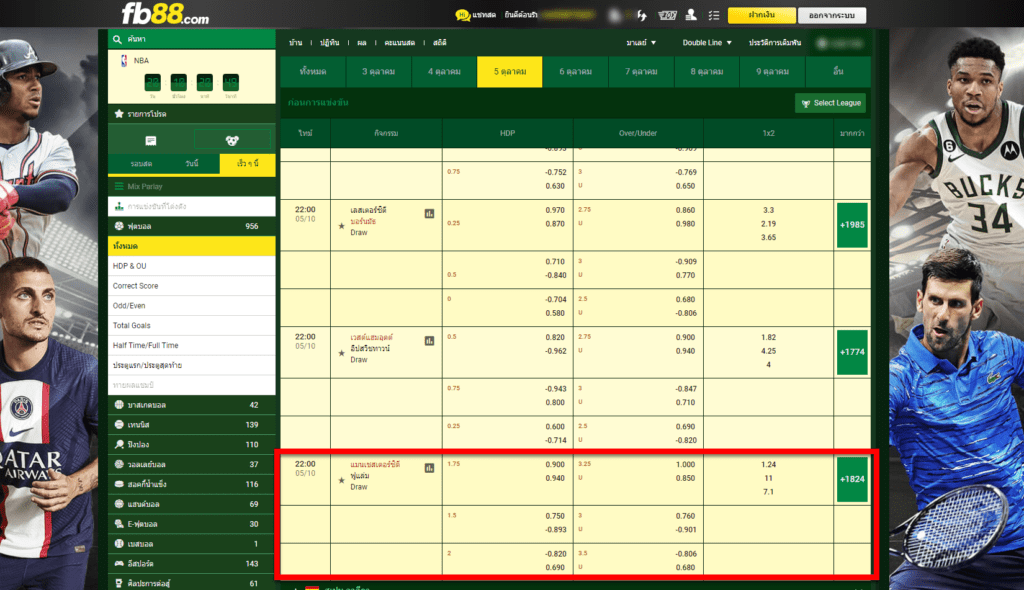Screen dimensions: 1024x590
Task: Select the 6 ตุลาคม date tab
Action: pos(575,72)
